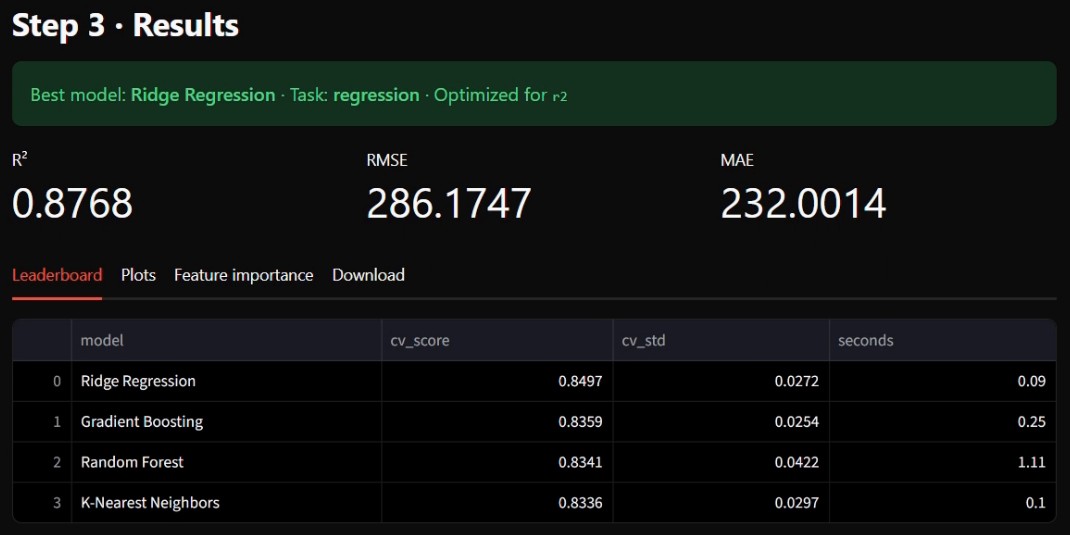Select the Random Forest model cell
1070x535 pixels.
click(227, 462)
